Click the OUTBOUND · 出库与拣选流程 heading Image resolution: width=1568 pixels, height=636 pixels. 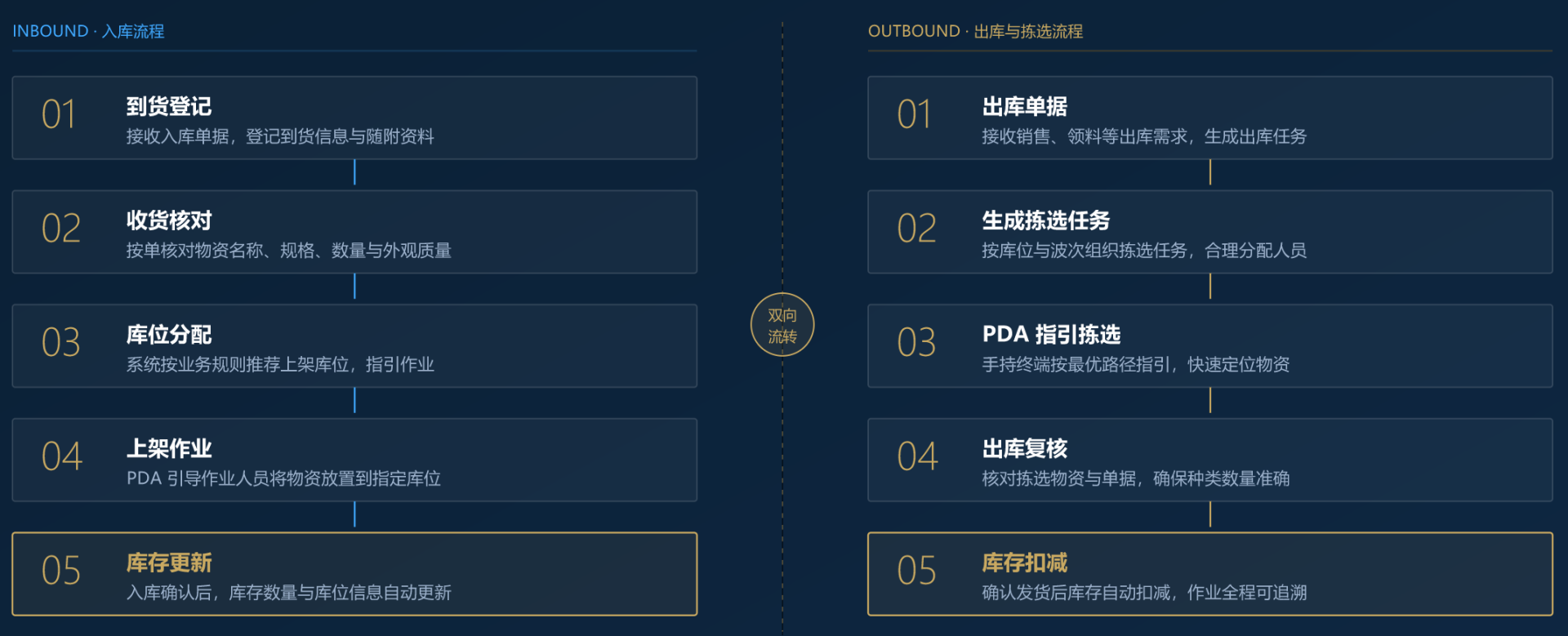point(975,31)
